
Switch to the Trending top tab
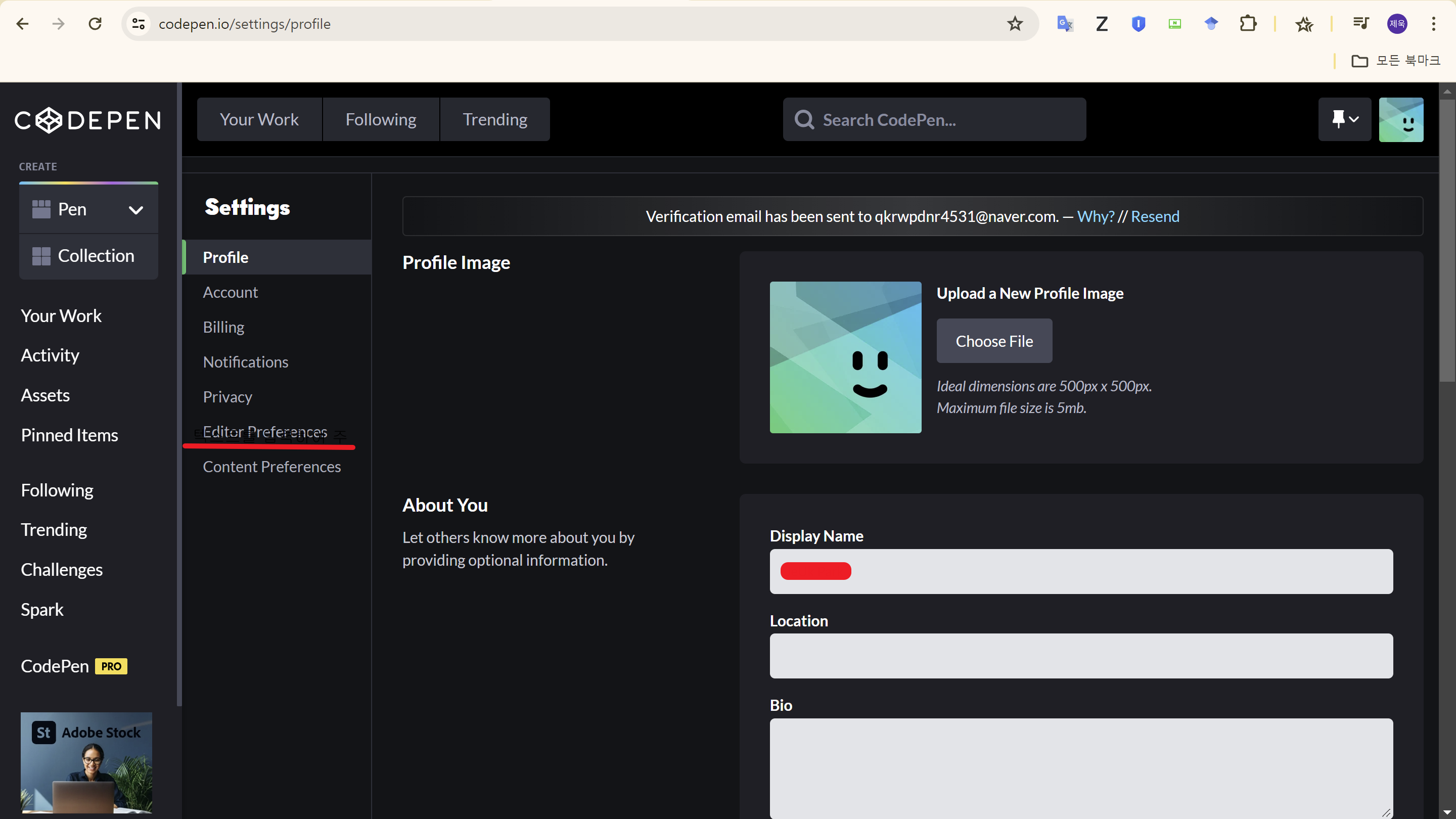pyautogui.click(x=494, y=119)
